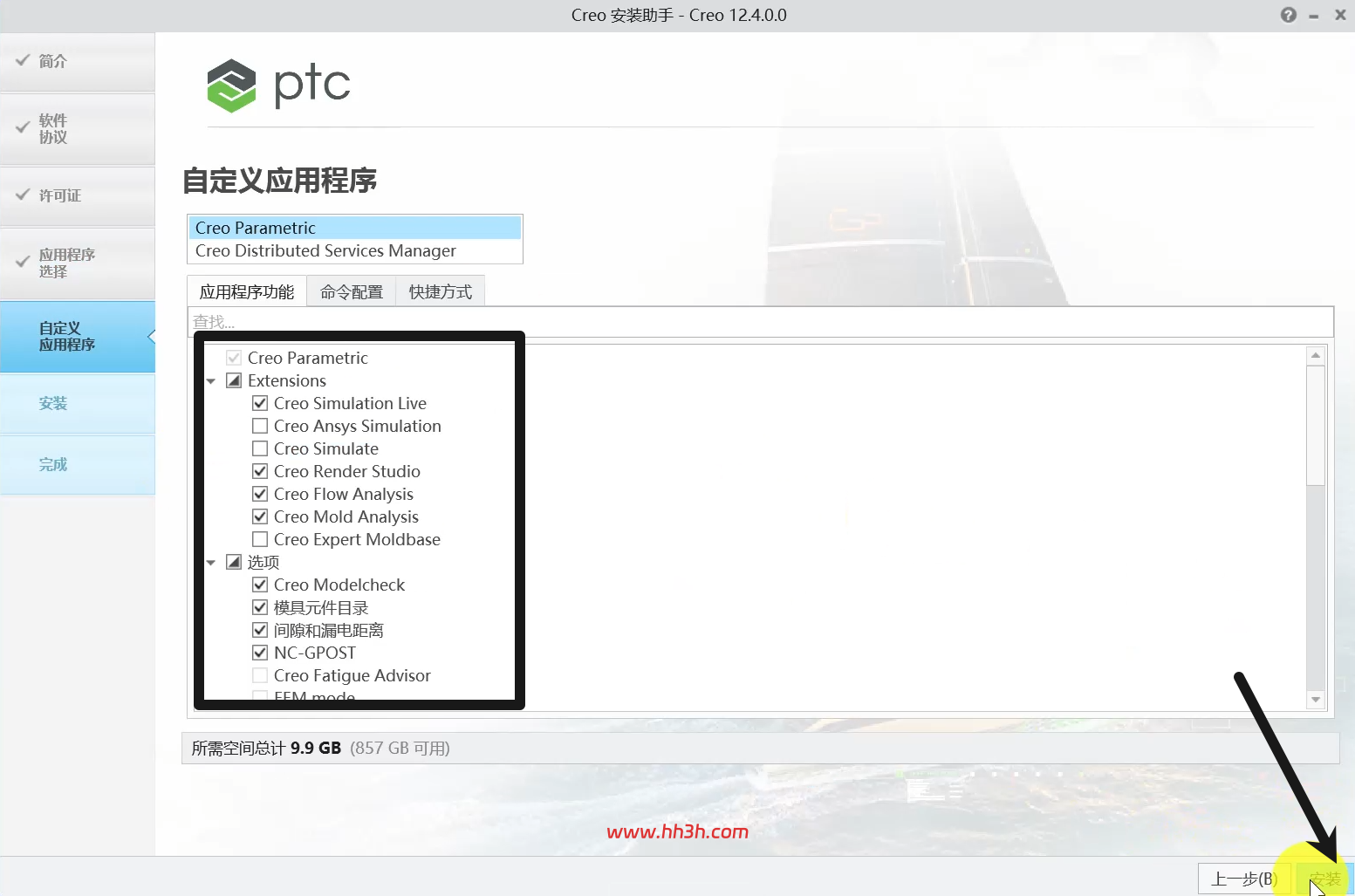Uncheck Creo Mold Analysis
The width and height of the screenshot is (1355, 896).
tap(260, 516)
